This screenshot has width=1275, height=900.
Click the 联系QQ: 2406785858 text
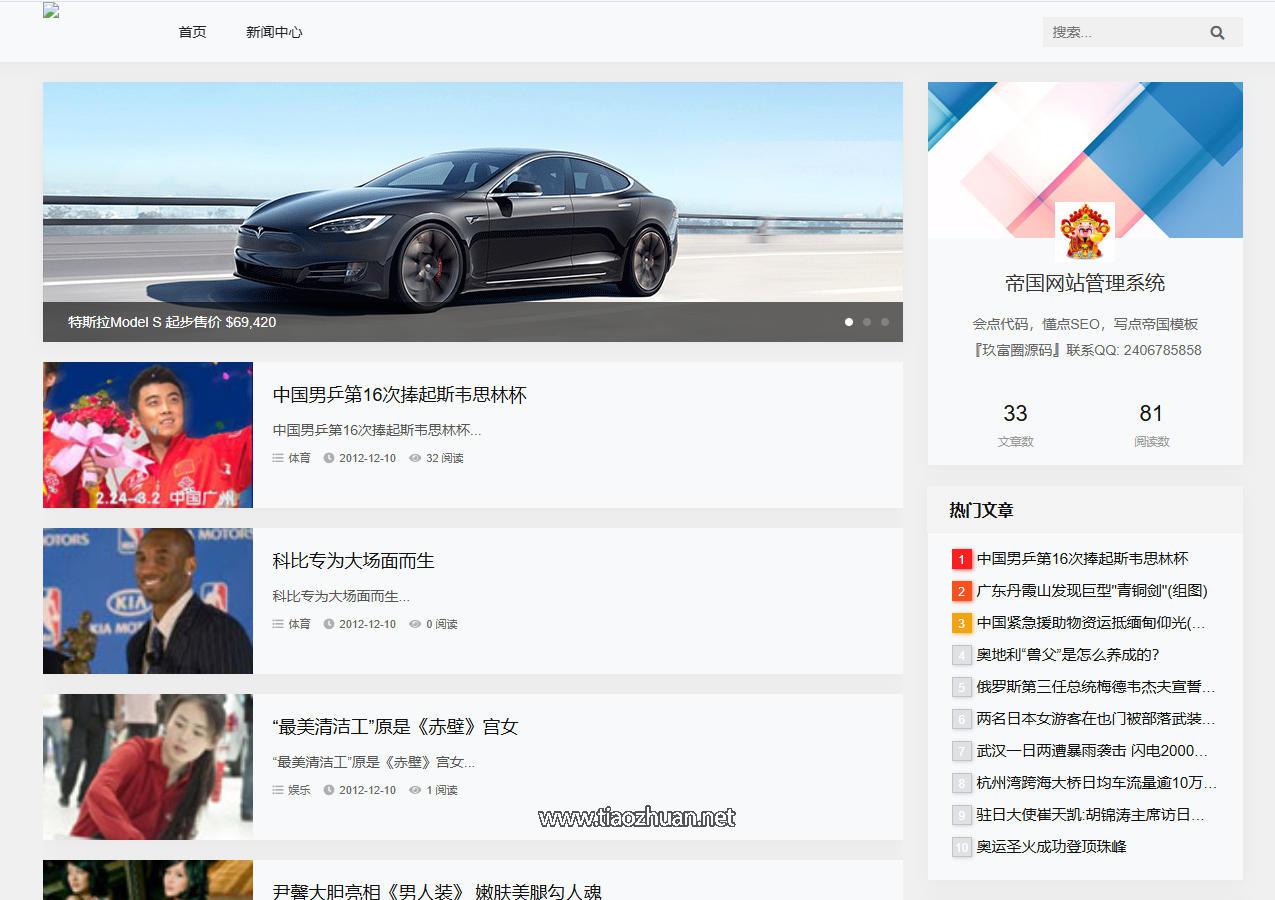(1134, 350)
